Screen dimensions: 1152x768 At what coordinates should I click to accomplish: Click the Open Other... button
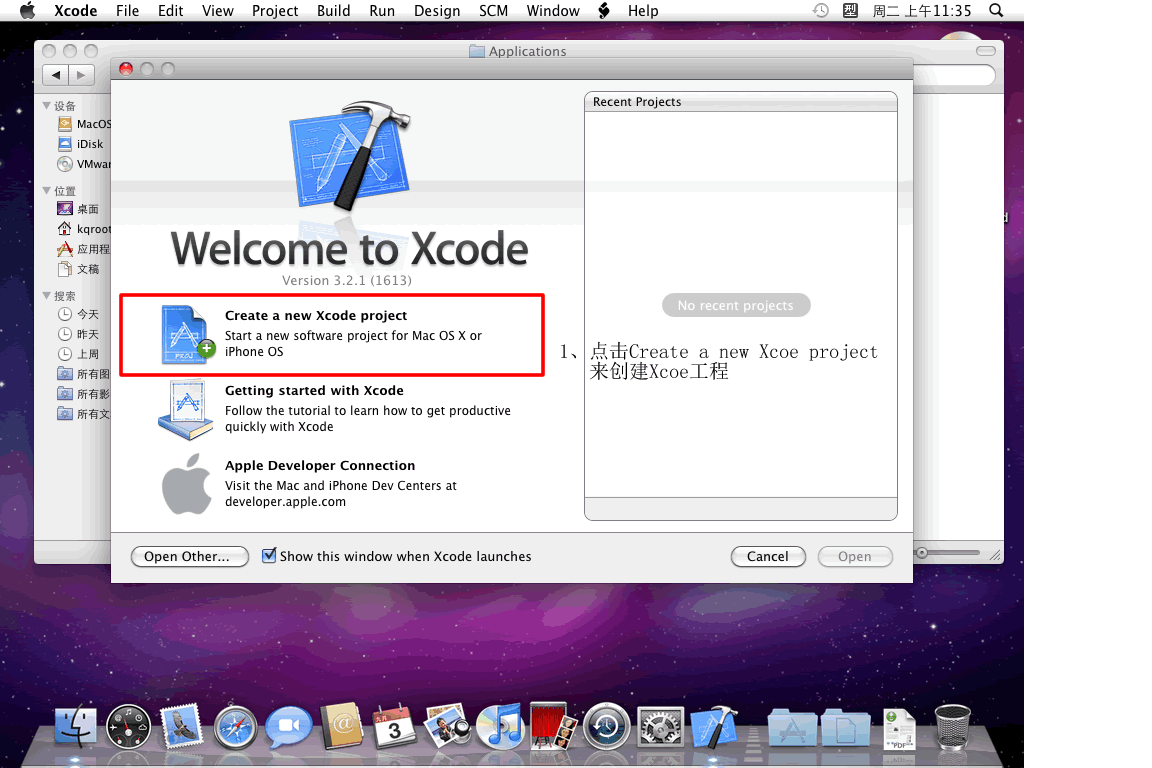(190, 556)
